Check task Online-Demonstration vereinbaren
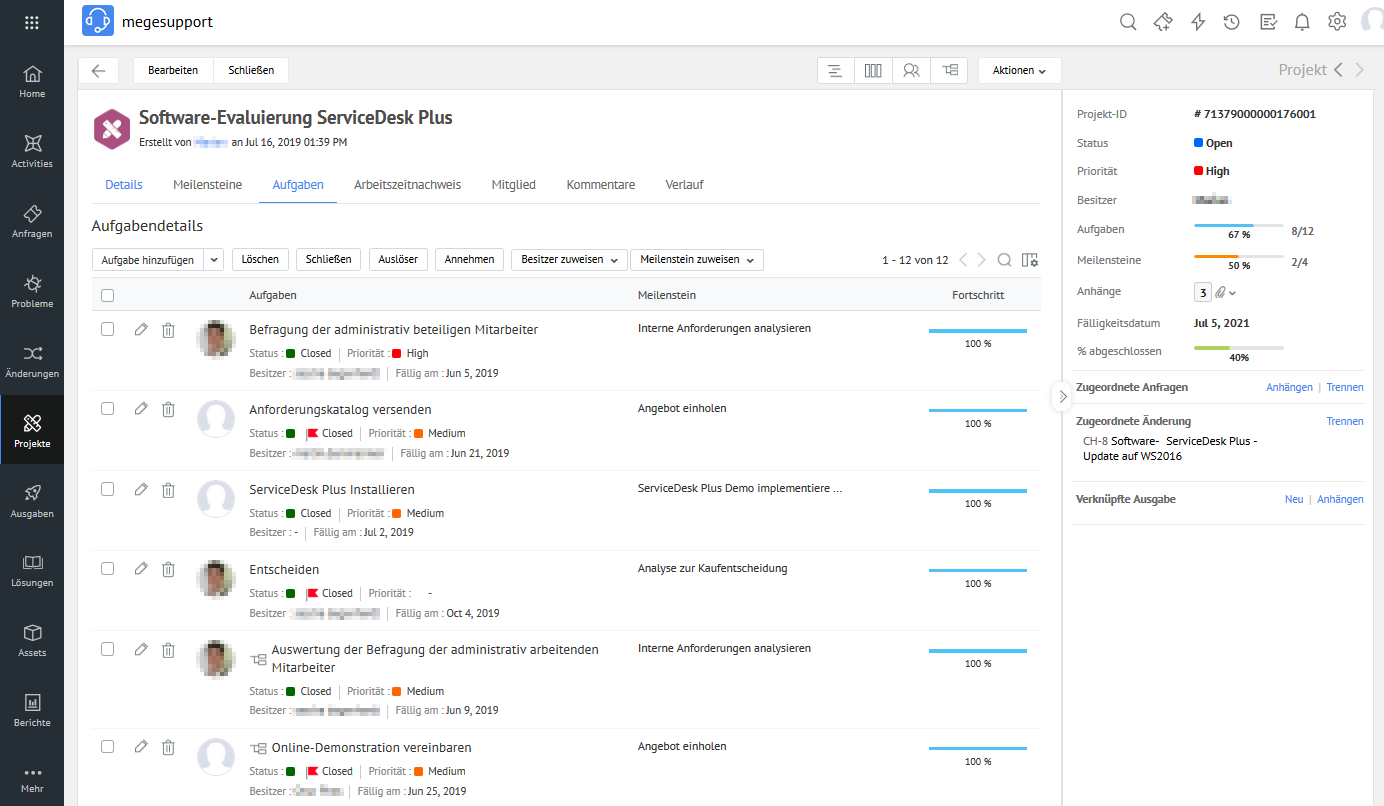The height and width of the screenshot is (806, 1384). click(108, 746)
